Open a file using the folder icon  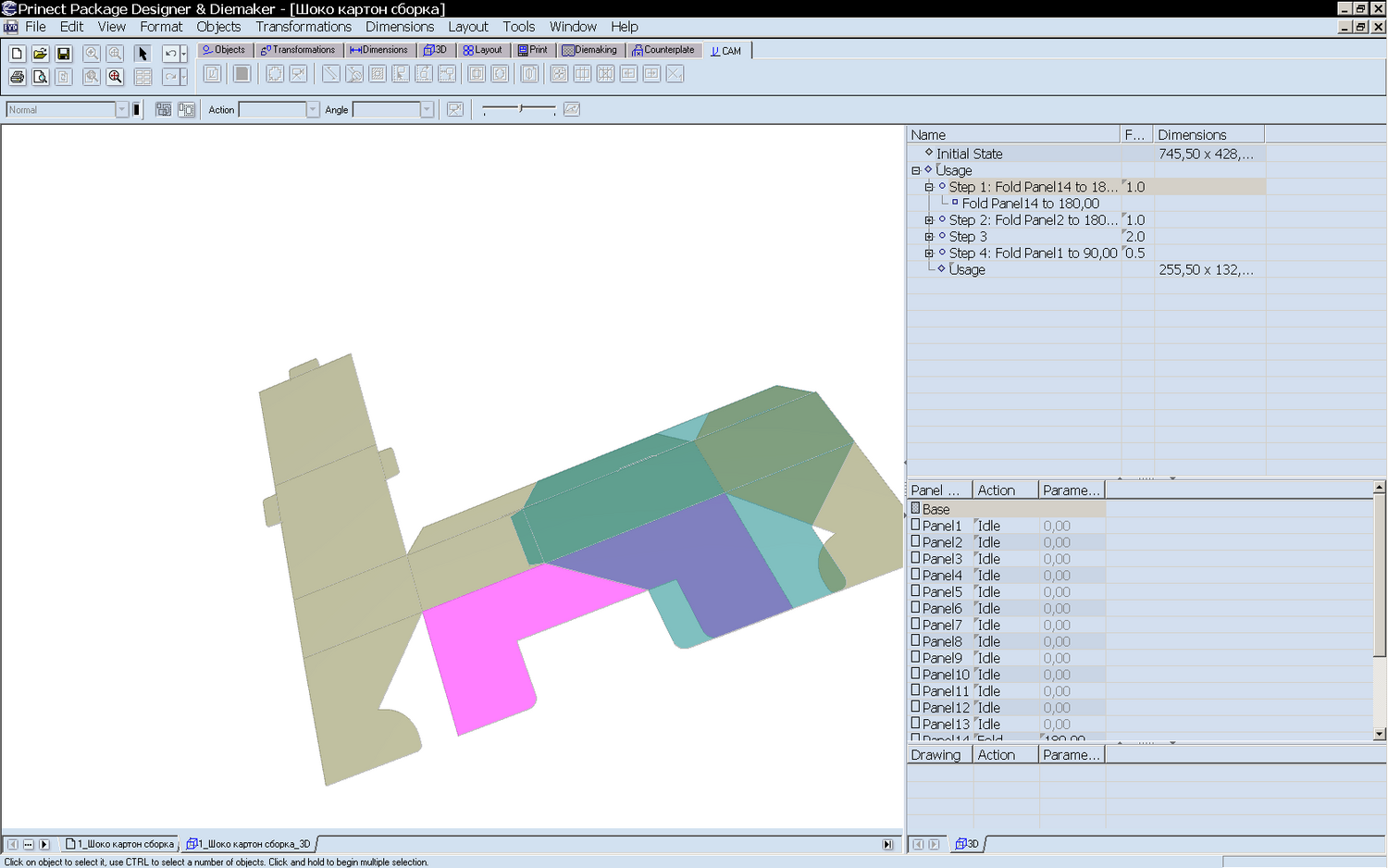pos(40,54)
